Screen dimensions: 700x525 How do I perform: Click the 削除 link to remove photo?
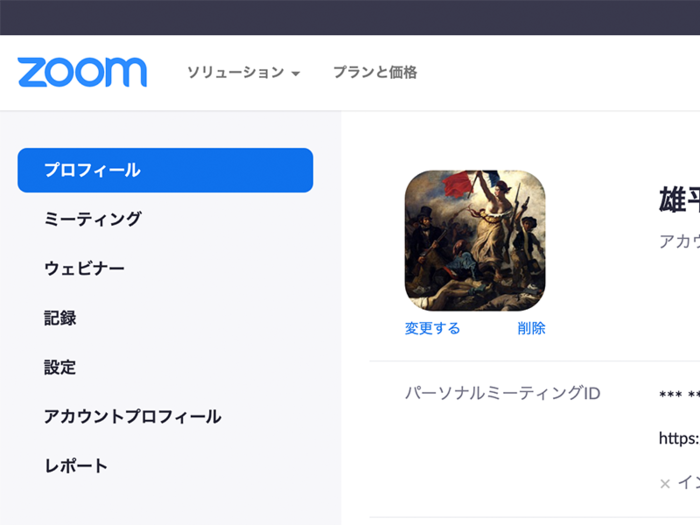(531, 328)
